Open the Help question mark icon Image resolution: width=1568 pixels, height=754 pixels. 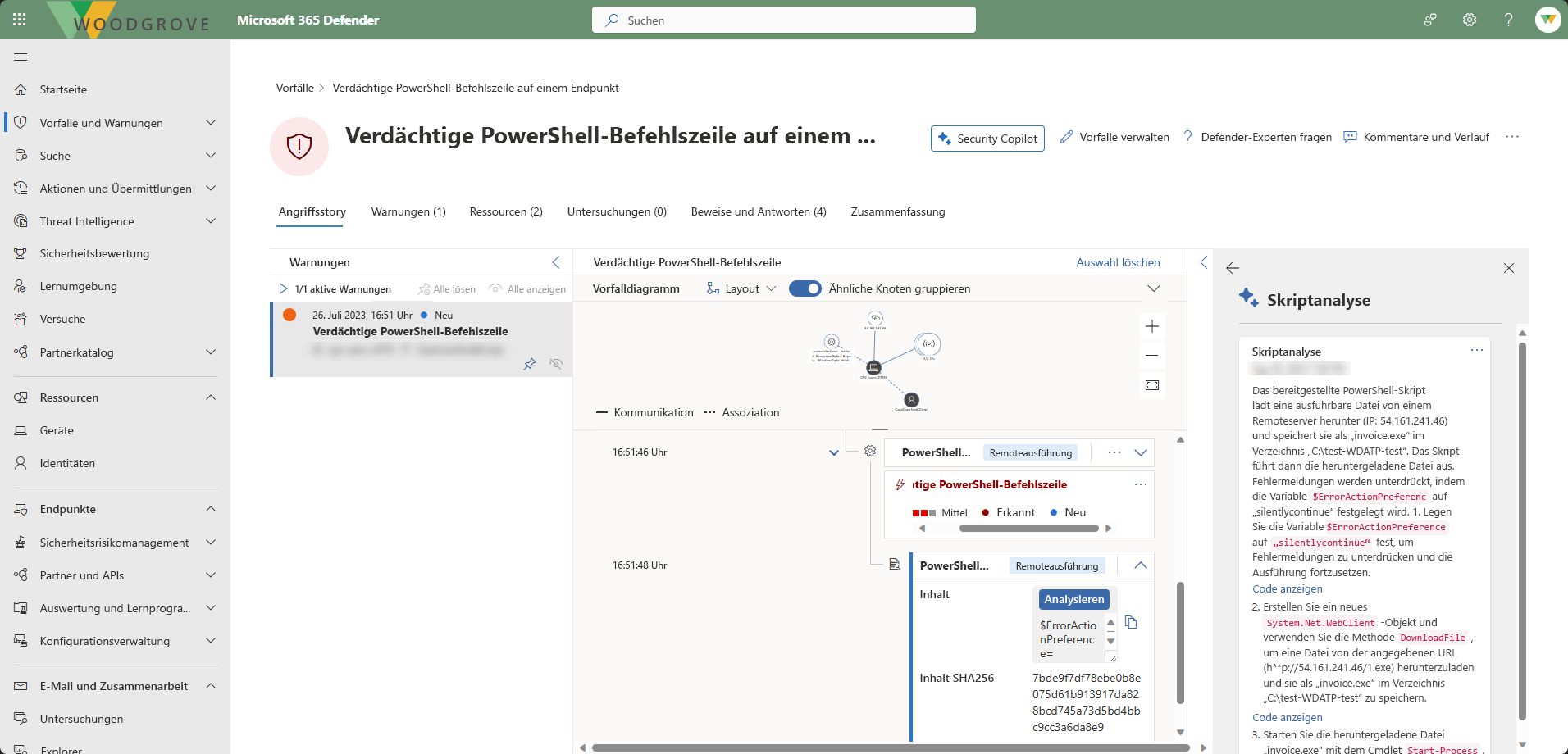(1508, 20)
